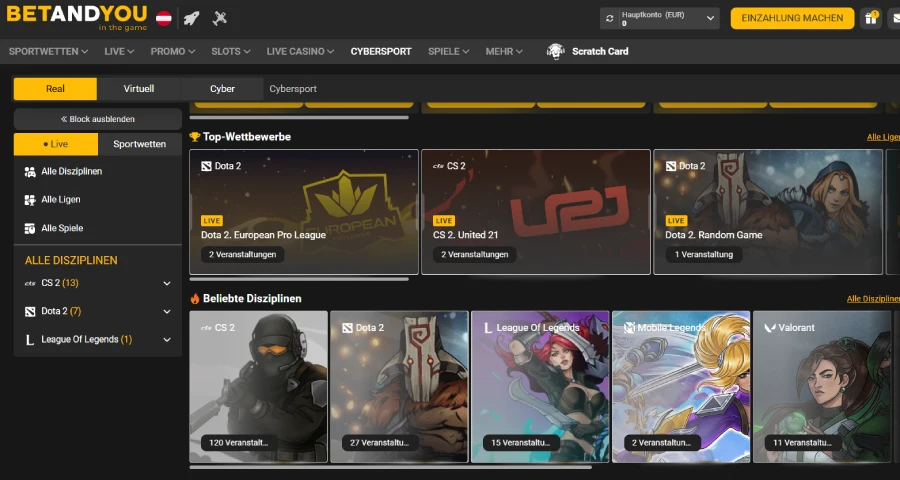Expand League Of Legends (1) chevron
This screenshot has height=480, width=900.
167,340
